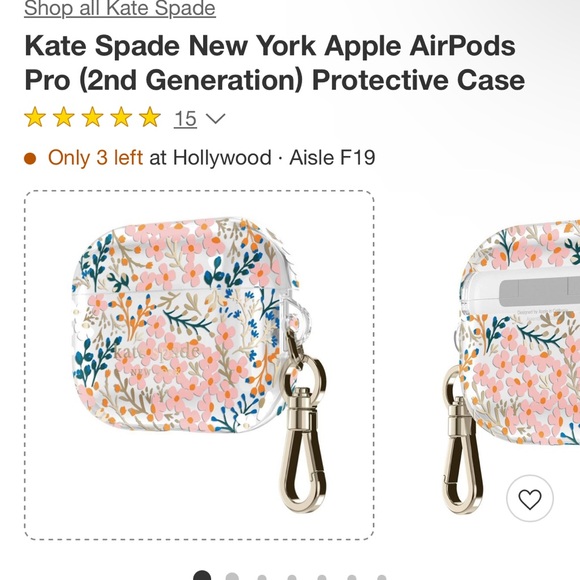Select the Hollywood store location text
This screenshot has height=580, width=580.
click(222, 158)
